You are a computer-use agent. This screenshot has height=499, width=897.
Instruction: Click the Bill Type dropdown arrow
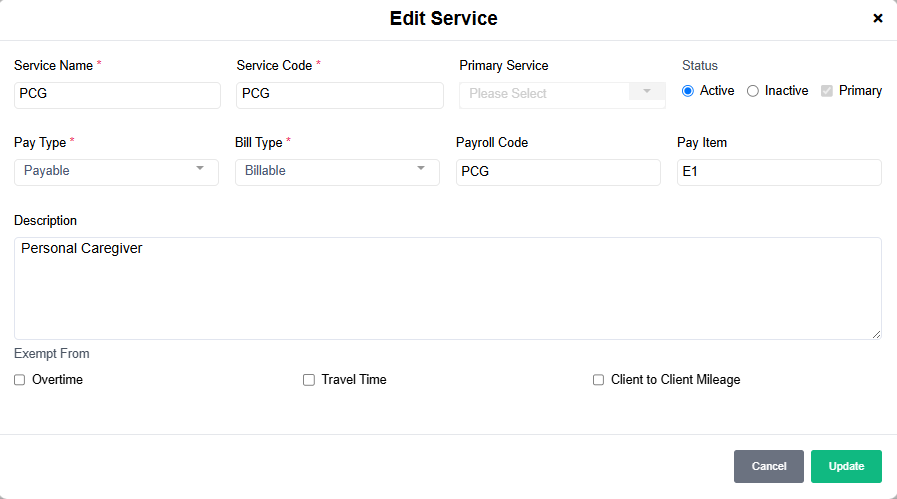pyautogui.click(x=421, y=168)
